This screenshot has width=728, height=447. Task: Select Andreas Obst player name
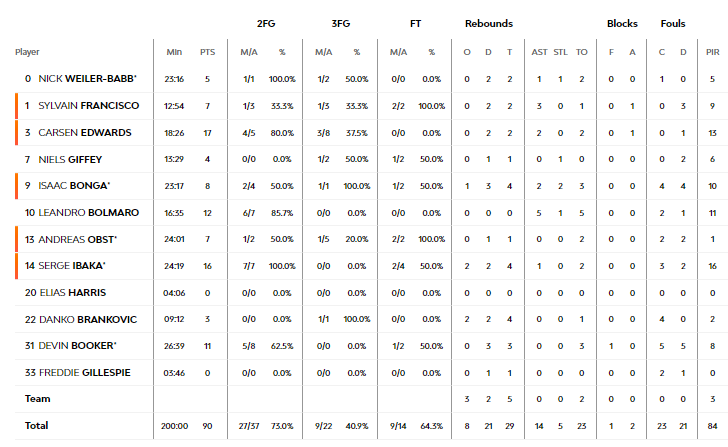78,240
